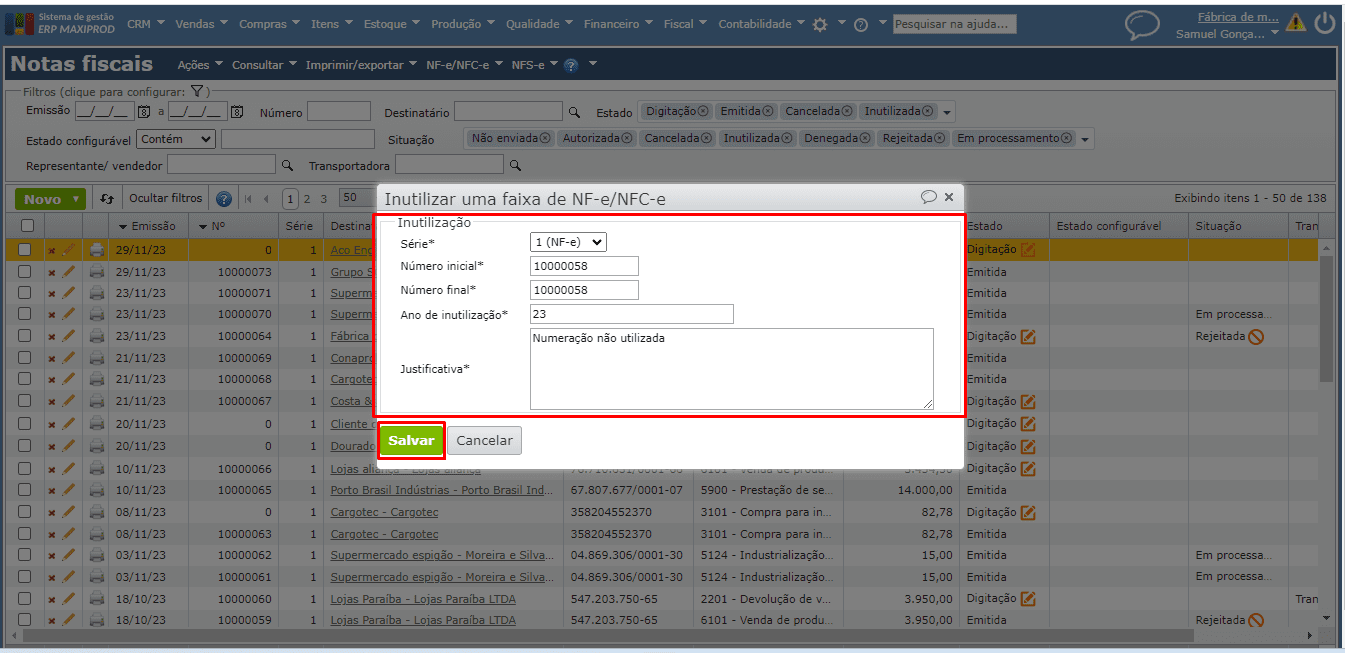Screen dimensions: 1345x653
Task: Check the row checkbox for note 10000070
Action: point(25,315)
